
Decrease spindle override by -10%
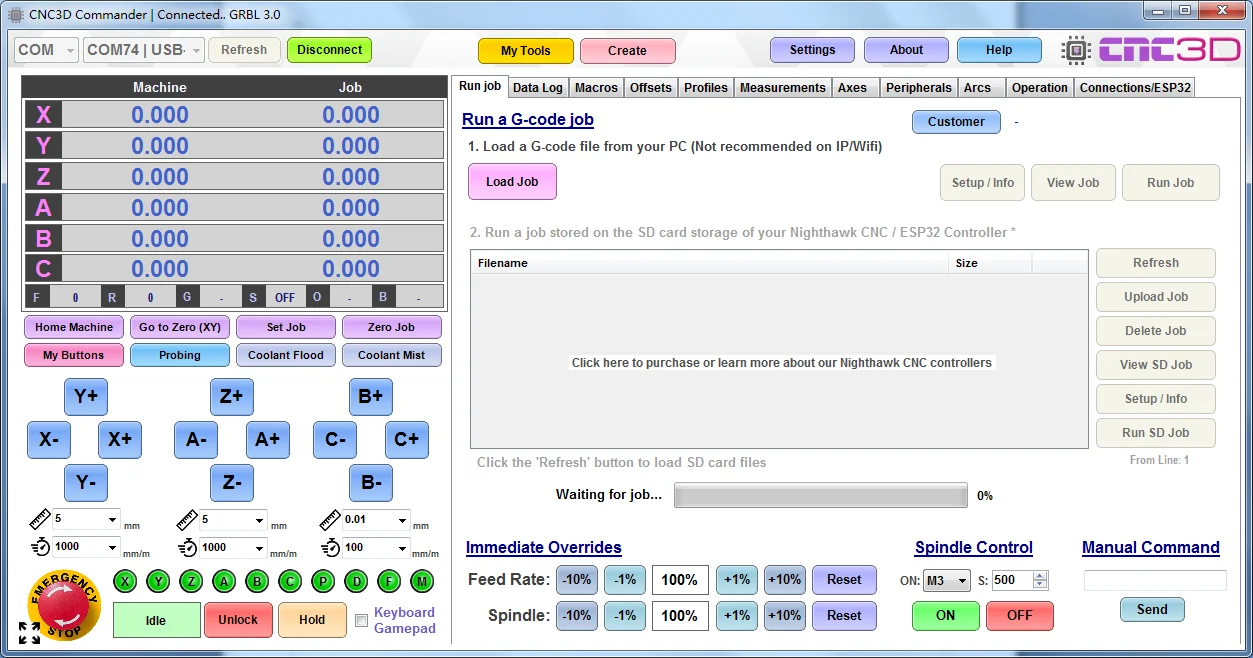click(x=577, y=616)
